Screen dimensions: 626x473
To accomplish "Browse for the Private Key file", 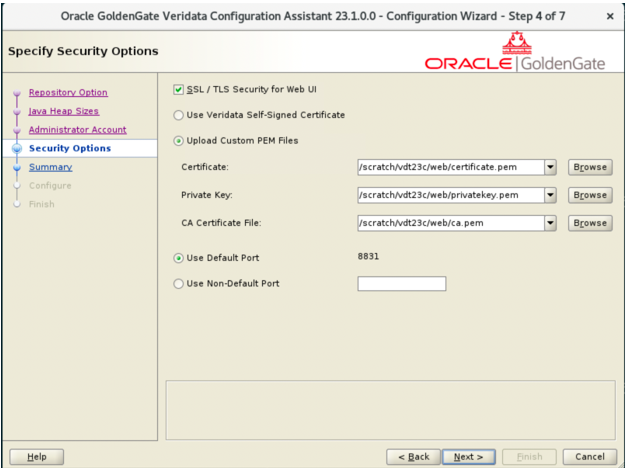I will tap(590, 195).
